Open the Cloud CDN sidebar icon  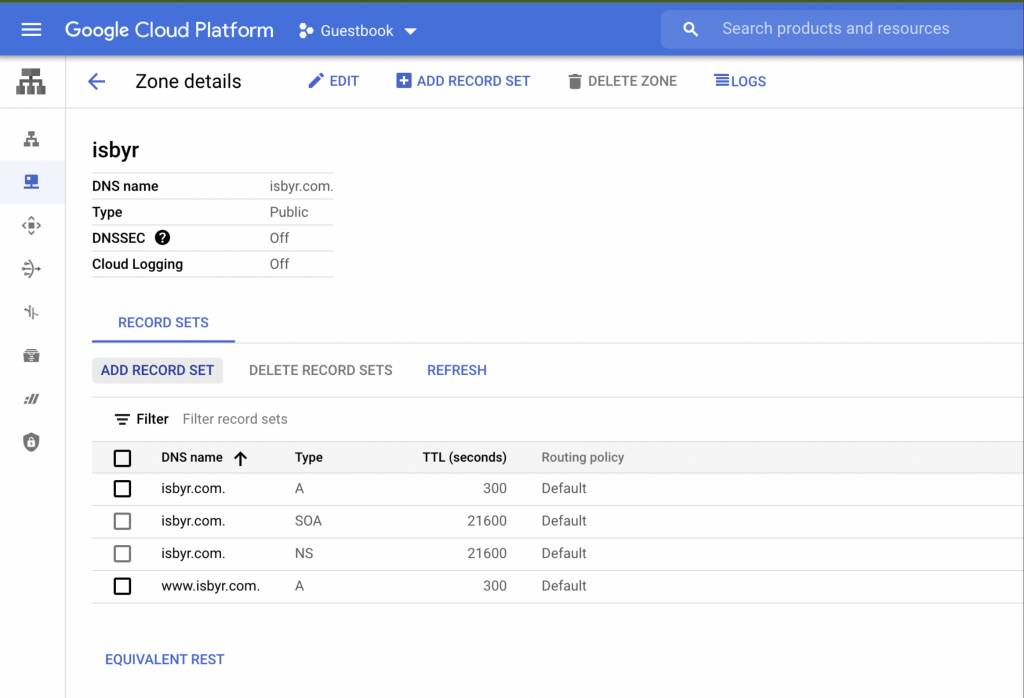[x=31, y=225]
